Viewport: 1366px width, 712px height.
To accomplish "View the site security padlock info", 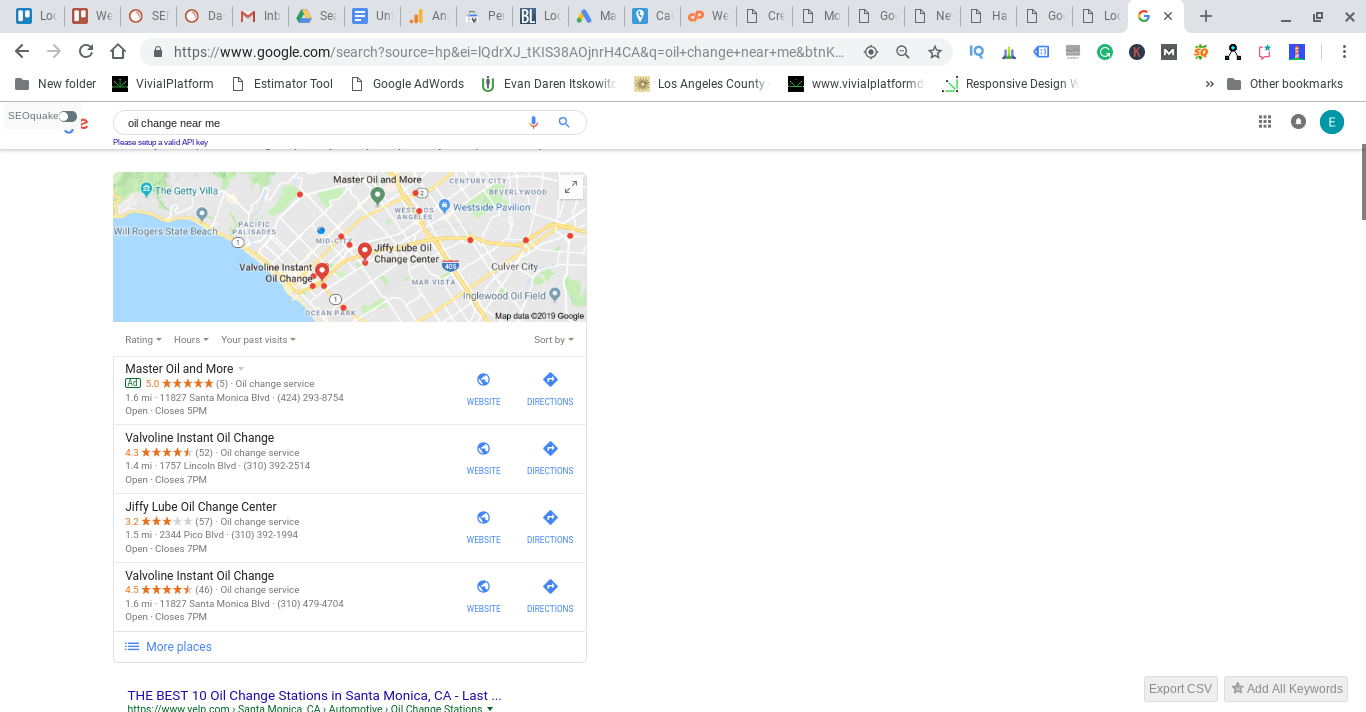I will coord(158,52).
